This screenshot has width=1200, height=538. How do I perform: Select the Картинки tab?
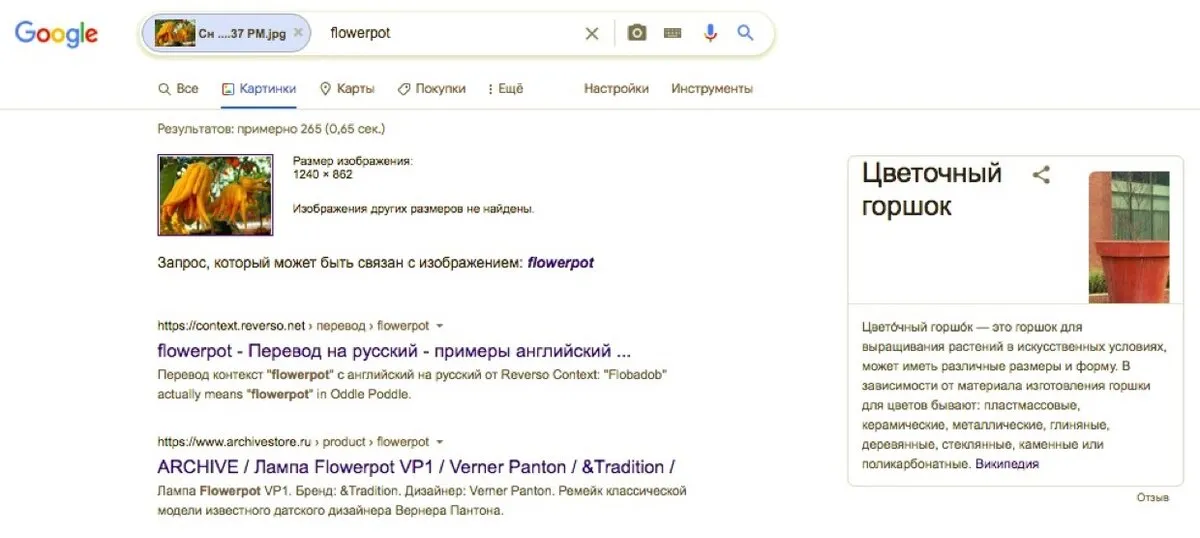point(259,88)
